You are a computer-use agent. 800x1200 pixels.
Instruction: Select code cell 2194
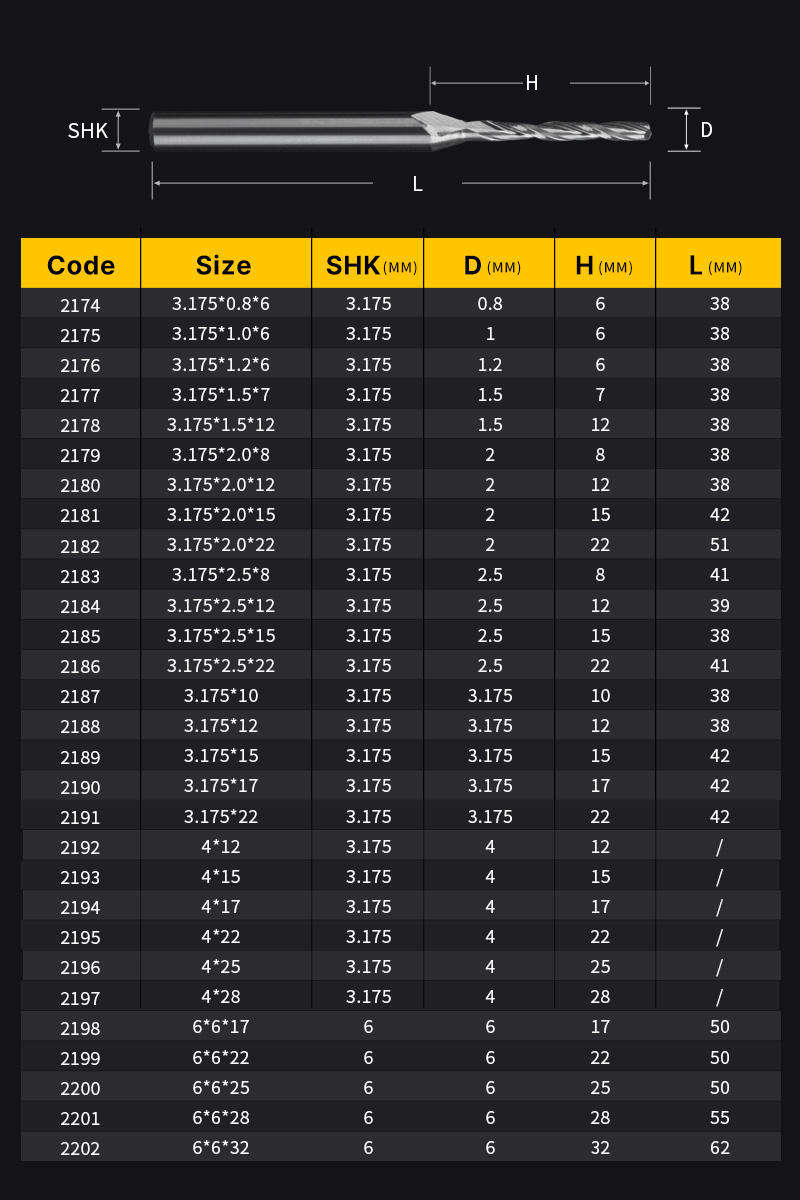tap(80, 907)
